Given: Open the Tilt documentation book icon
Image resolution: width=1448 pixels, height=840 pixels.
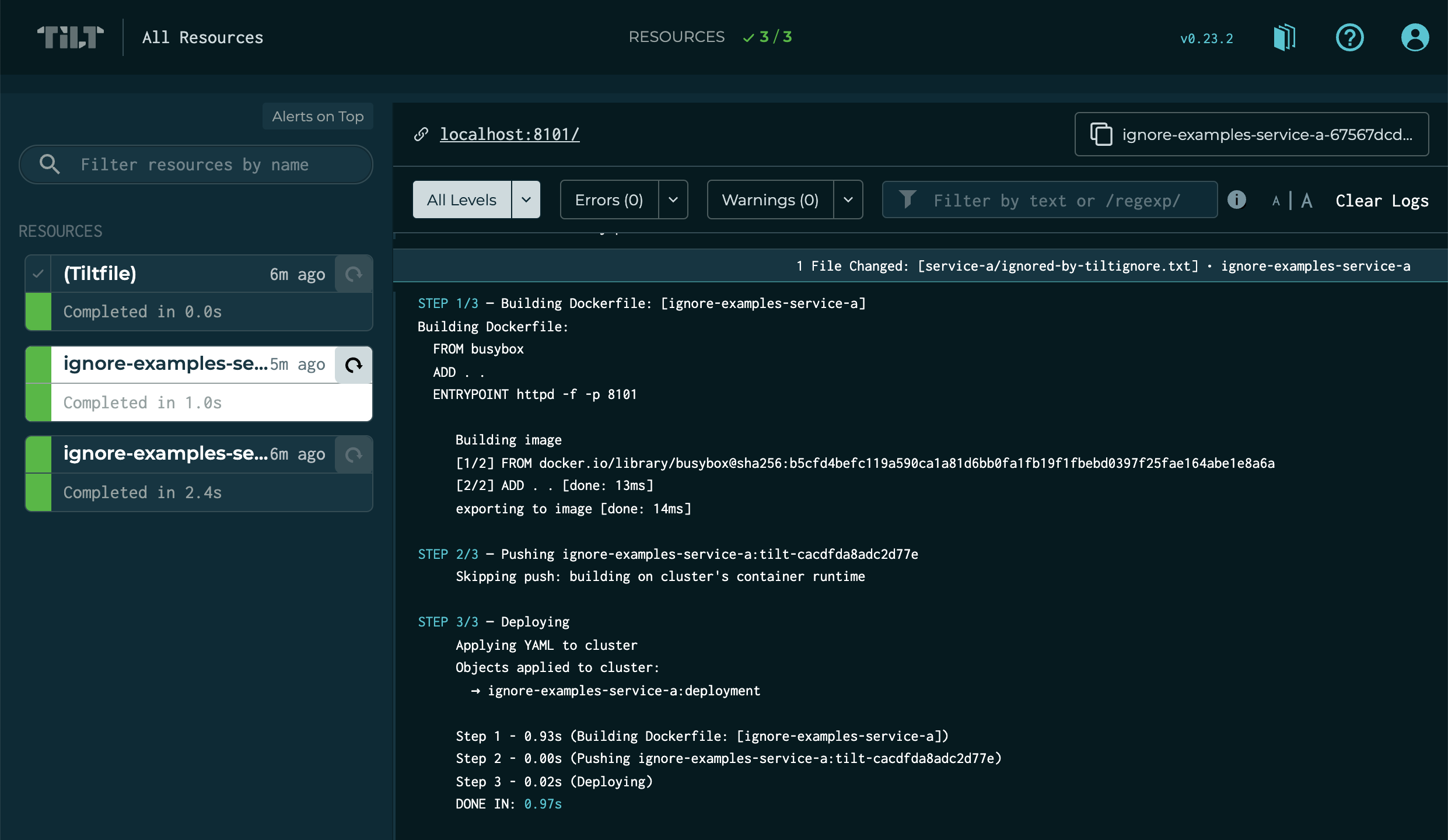Looking at the screenshot, I should (1283, 37).
